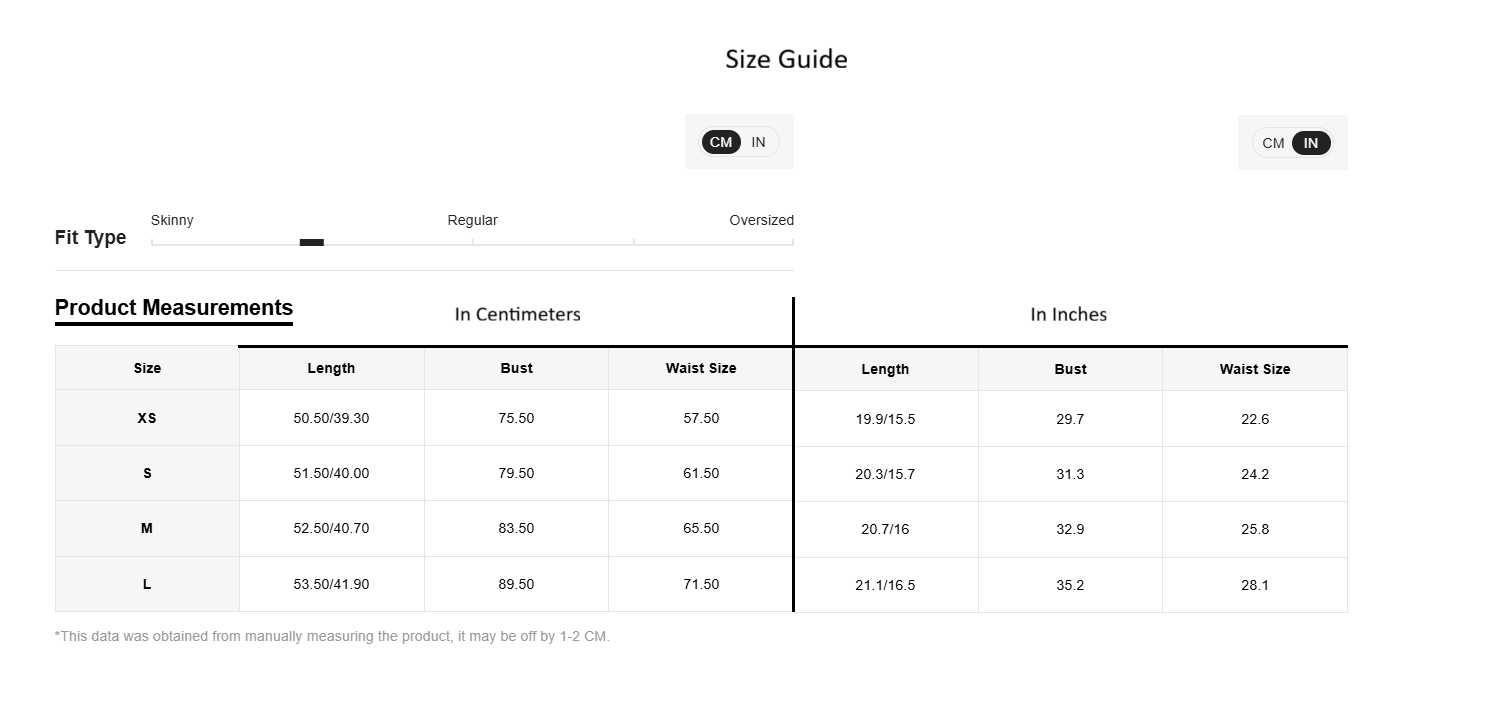
Task: Click the L waist value 28.1 inches
Action: pyautogui.click(x=1254, y=585)
